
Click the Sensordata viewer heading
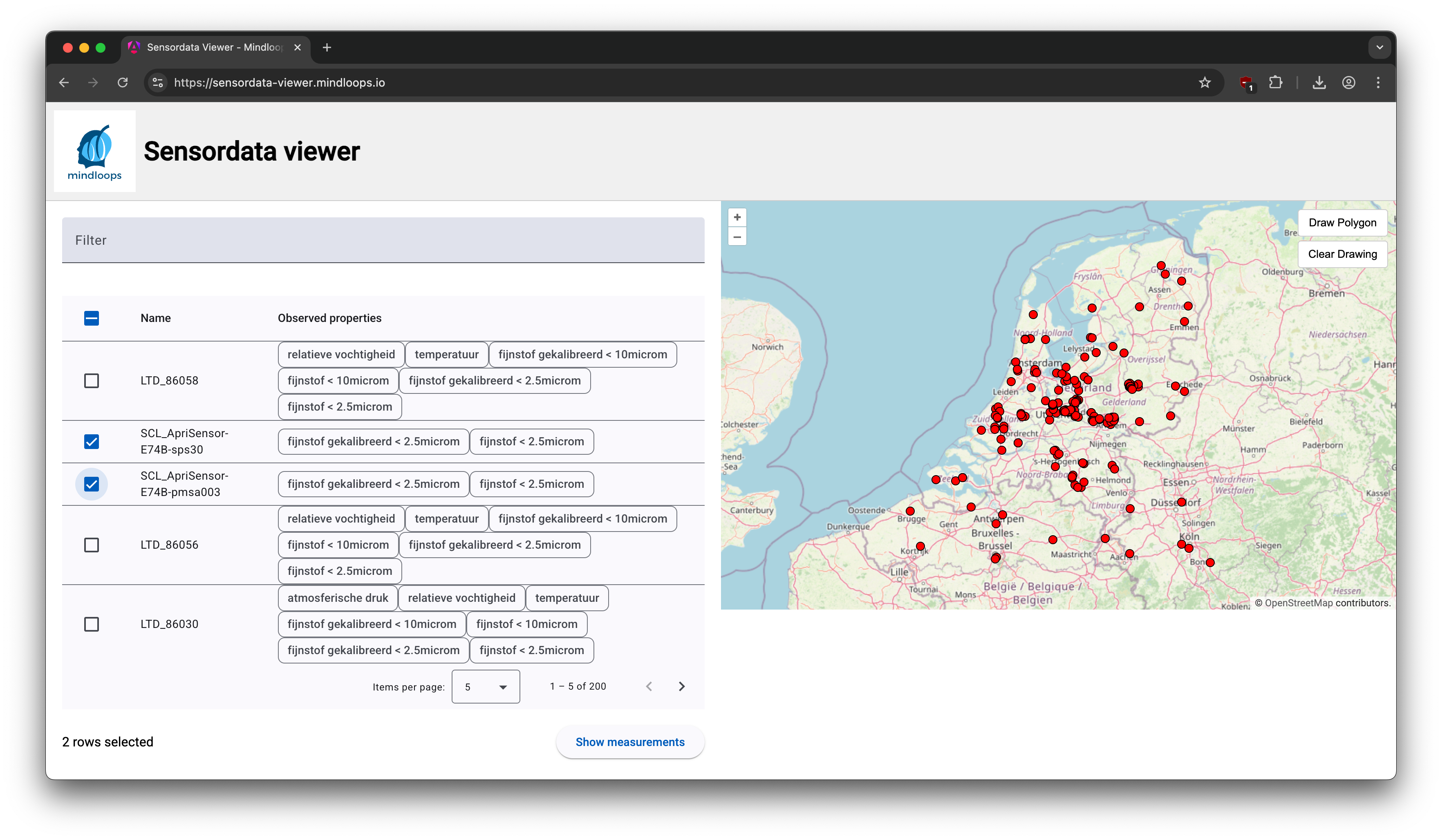tap(252, 152)
